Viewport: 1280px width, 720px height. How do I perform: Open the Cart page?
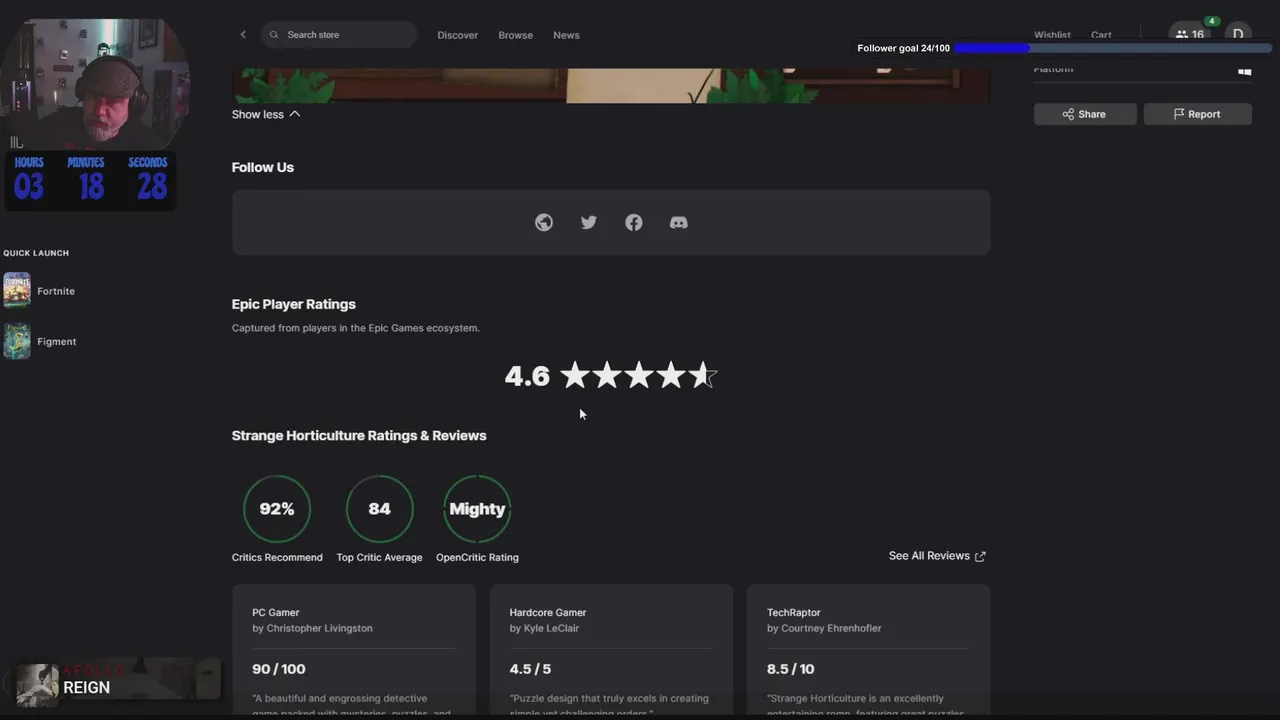tap(1101, 35)
